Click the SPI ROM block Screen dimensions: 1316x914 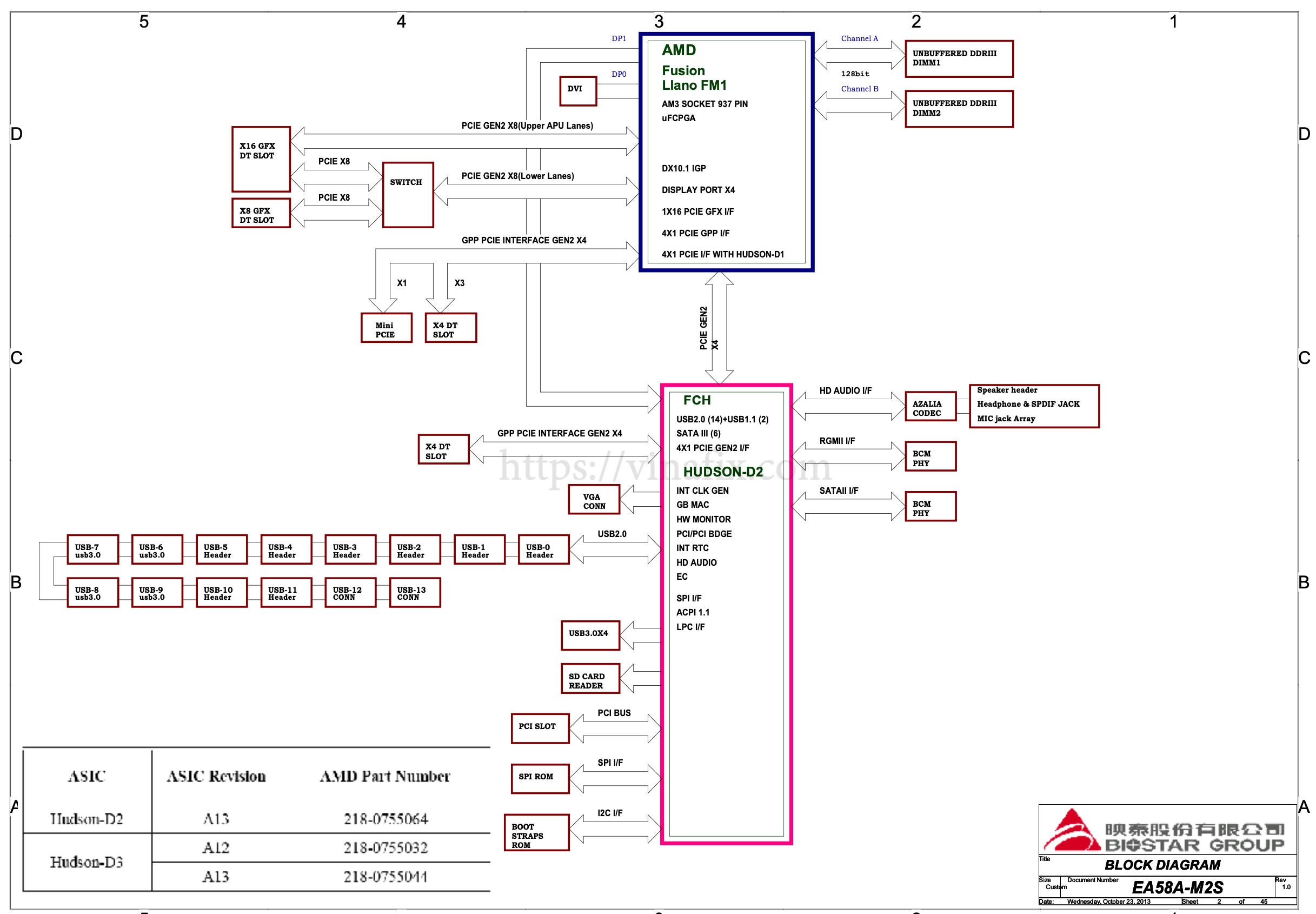tap(540, 779)
